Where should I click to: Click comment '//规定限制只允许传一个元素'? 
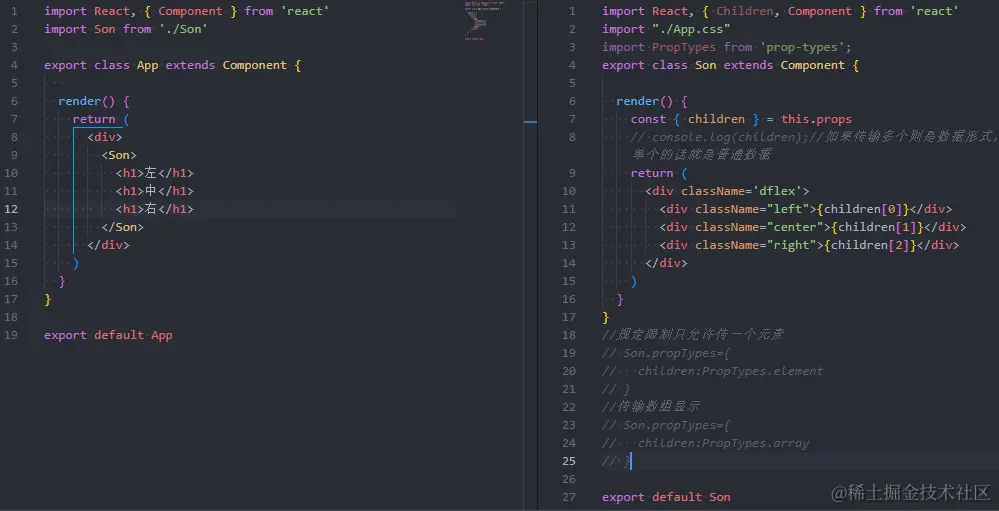tap(693, 335)
